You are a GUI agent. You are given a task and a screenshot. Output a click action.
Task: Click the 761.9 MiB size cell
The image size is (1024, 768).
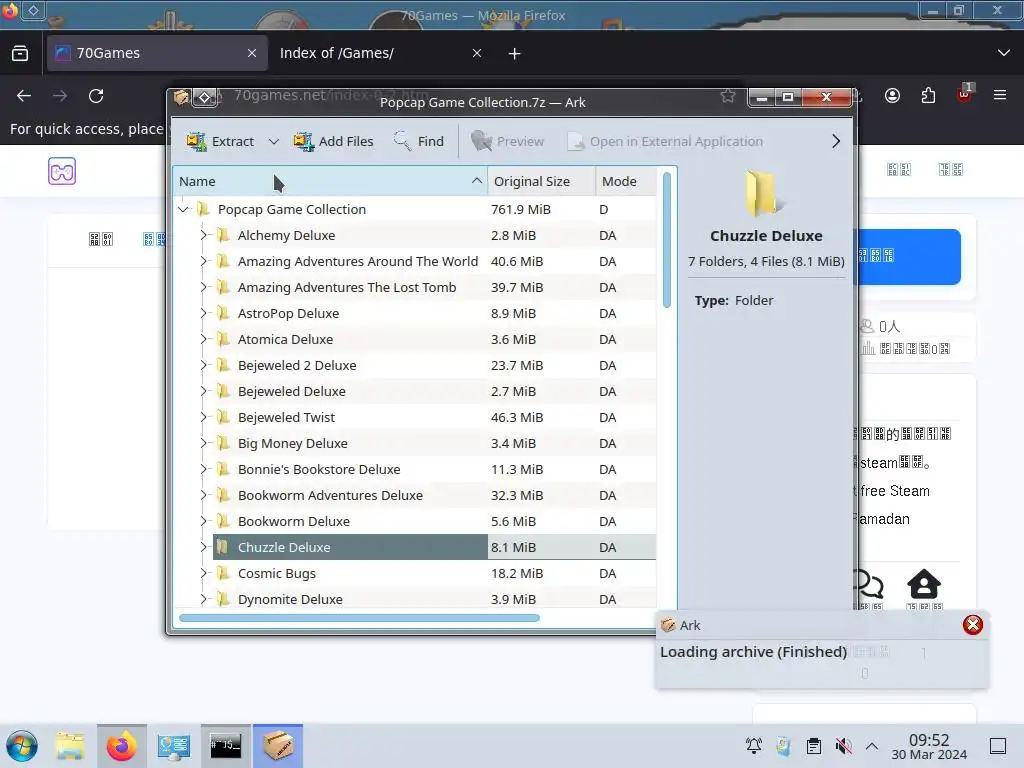click(x=520, y=209)
